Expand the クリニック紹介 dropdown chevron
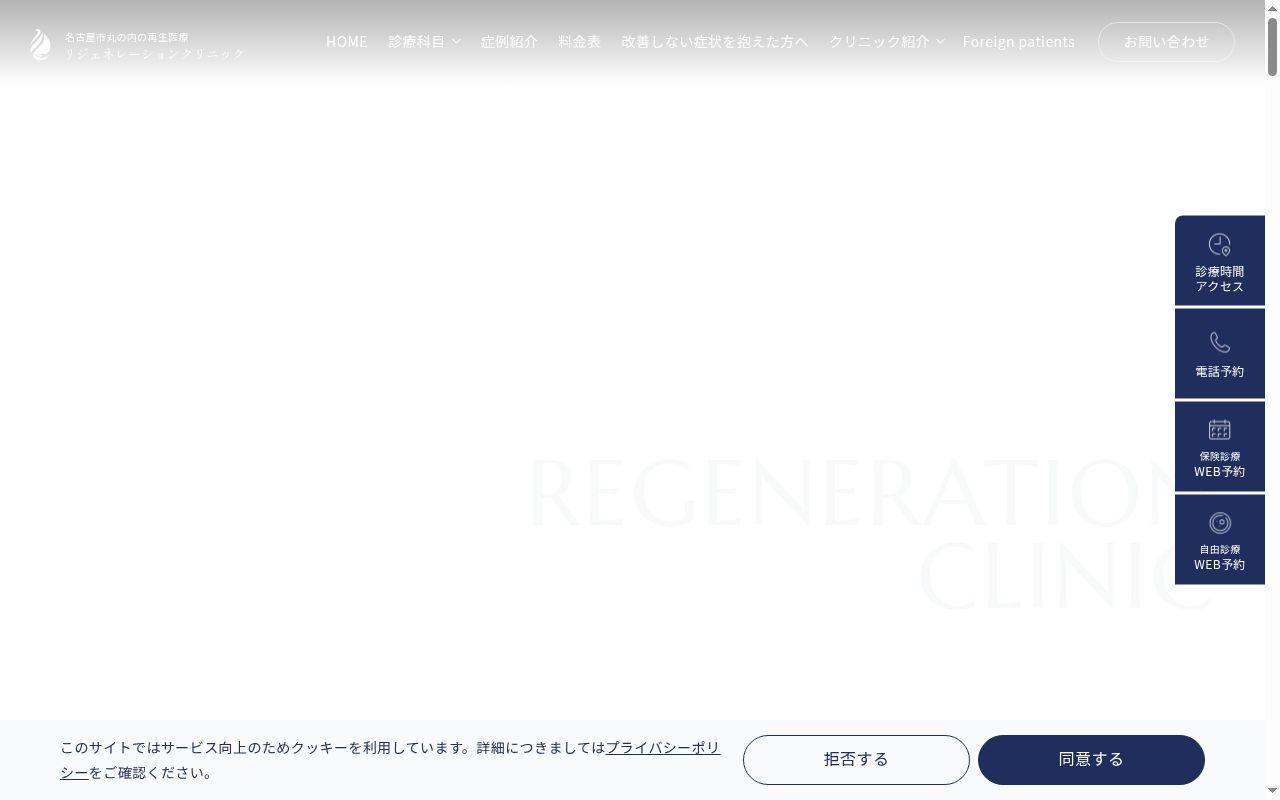 (940, 41)
